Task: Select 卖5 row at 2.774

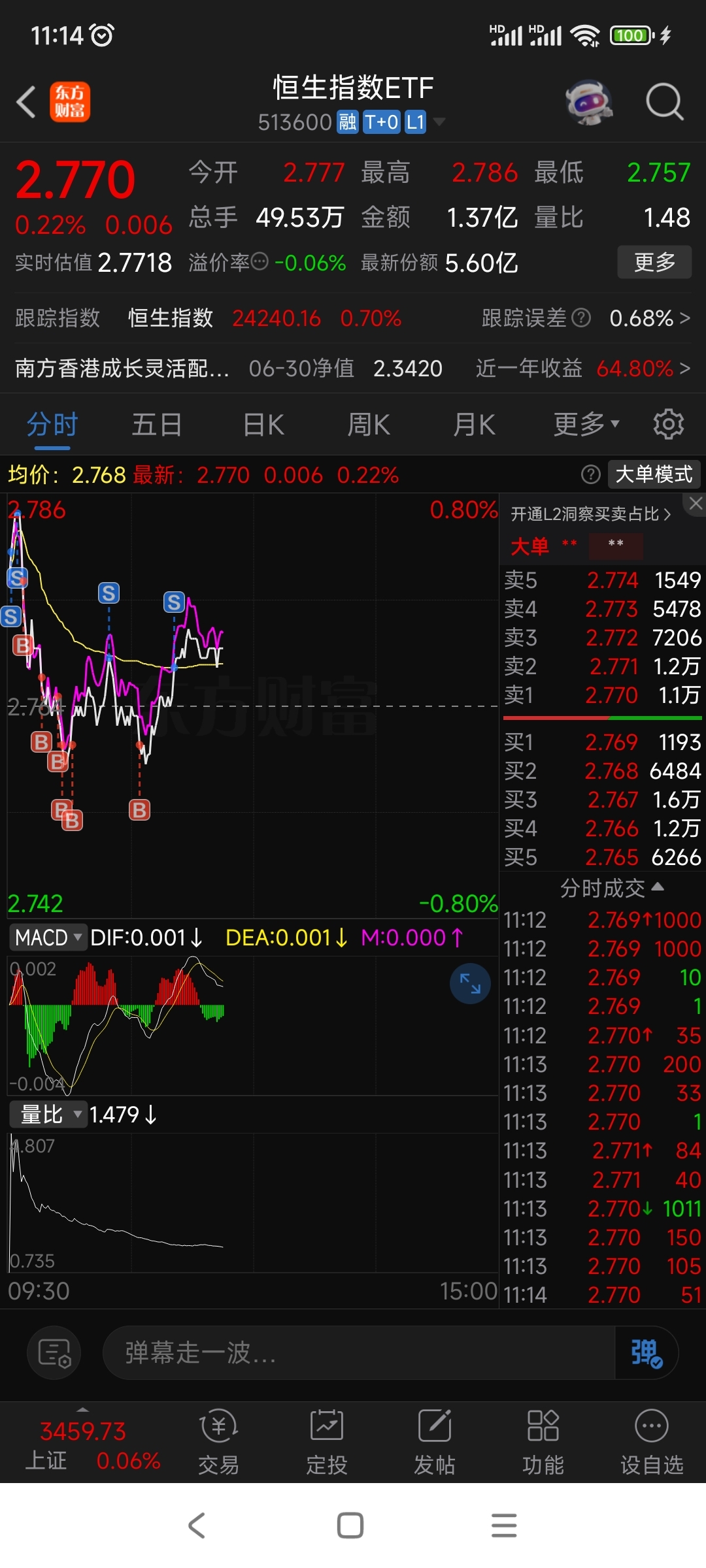Action: (x=603, y=580)
